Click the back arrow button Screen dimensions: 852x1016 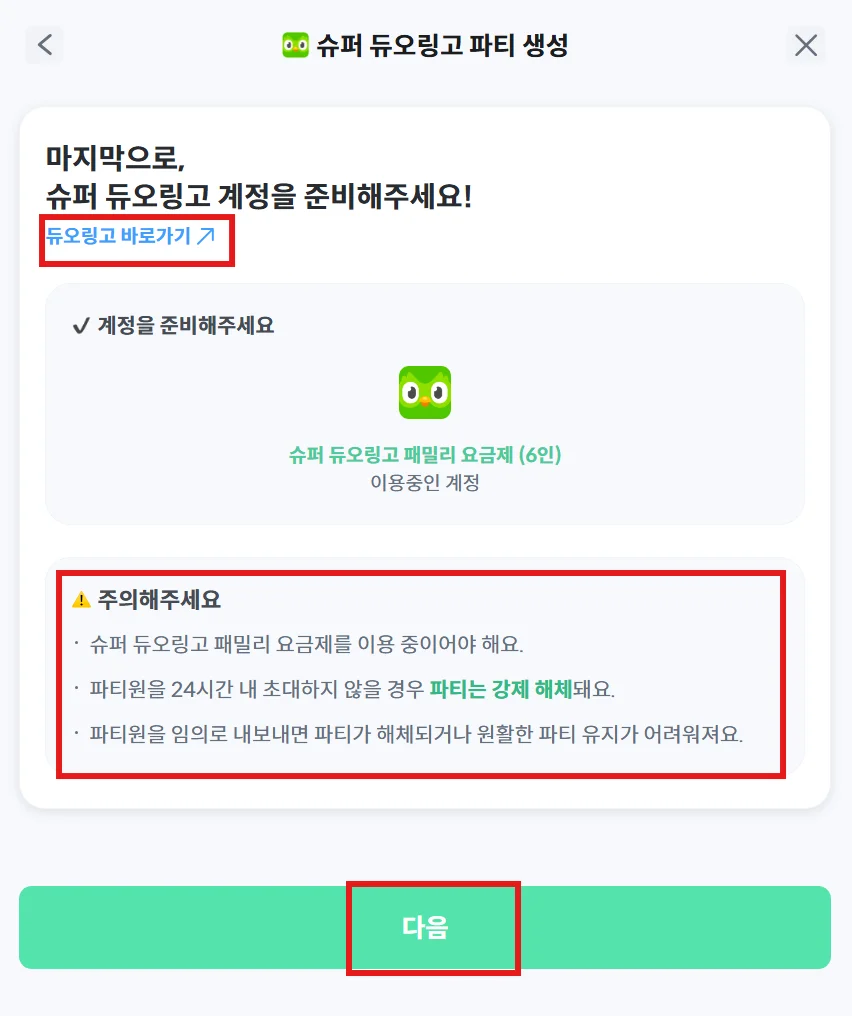pos(44,45)
